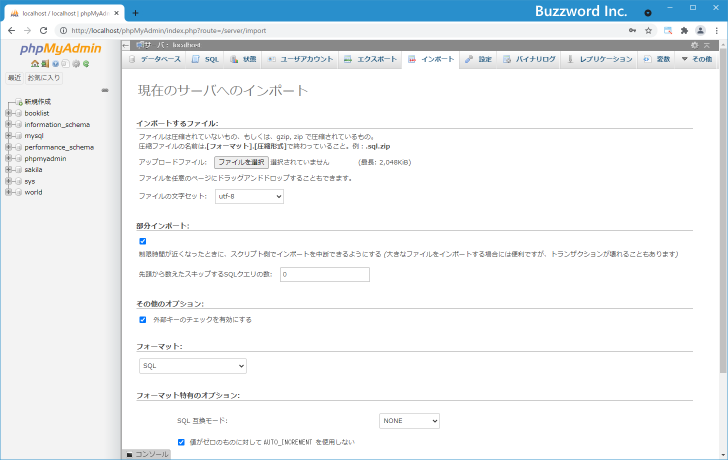Switch to the ユーザアカウント tab

click(300, 59)
